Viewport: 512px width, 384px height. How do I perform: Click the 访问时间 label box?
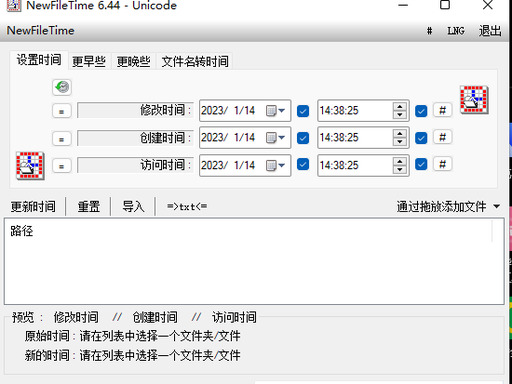[x=135, y=165]
